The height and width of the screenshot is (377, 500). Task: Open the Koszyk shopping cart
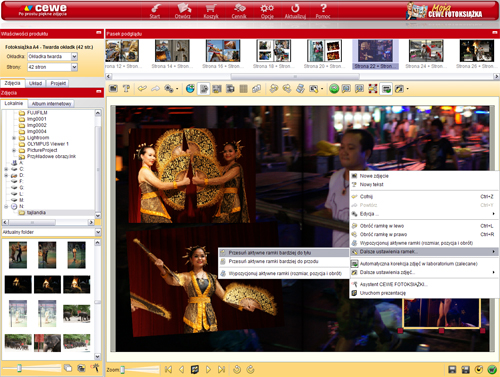pos(211,11)
